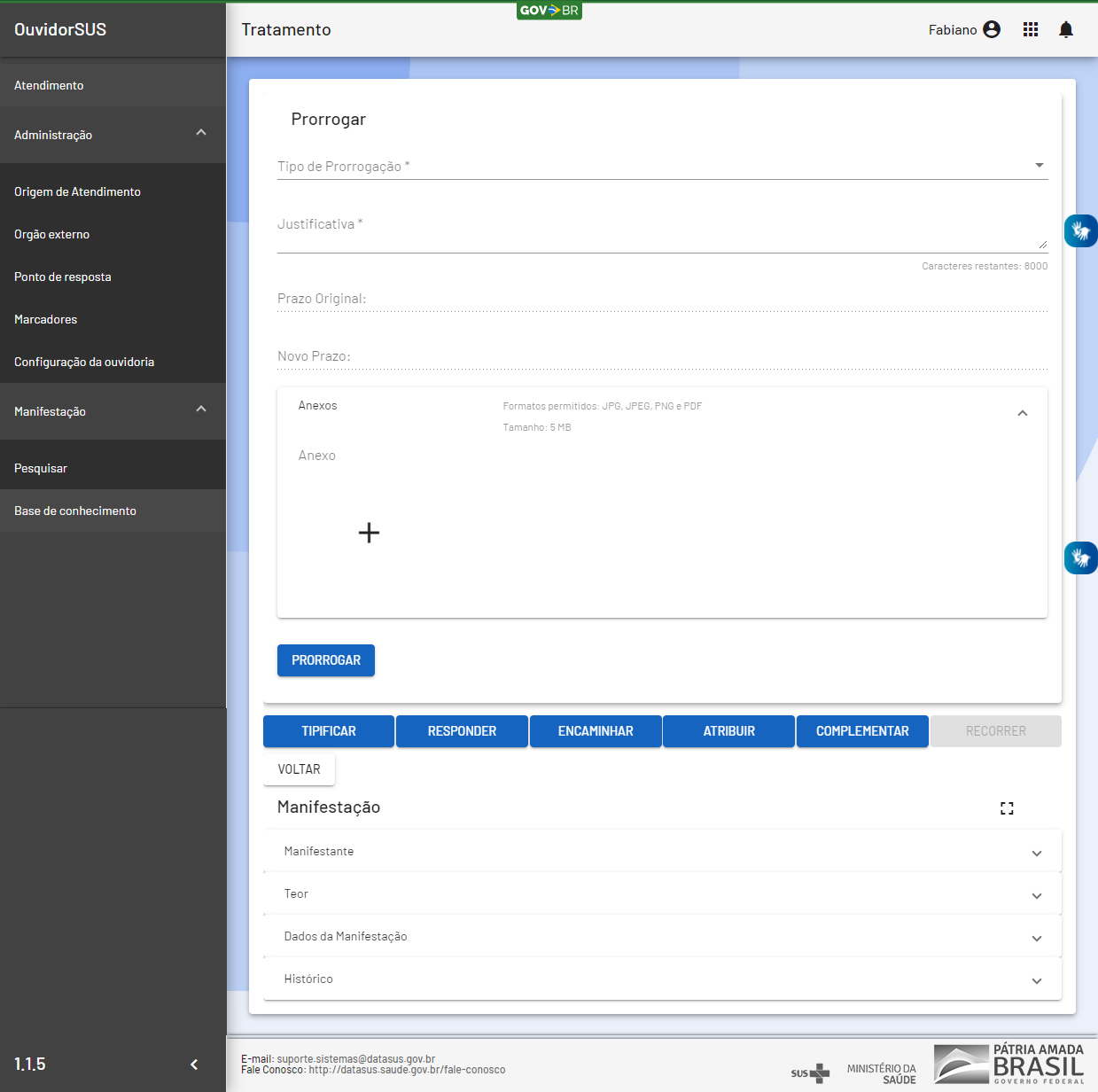Open the Tipo de Prorrogação dropdown
This screenshot has width=1098, height=1092.
662,166
